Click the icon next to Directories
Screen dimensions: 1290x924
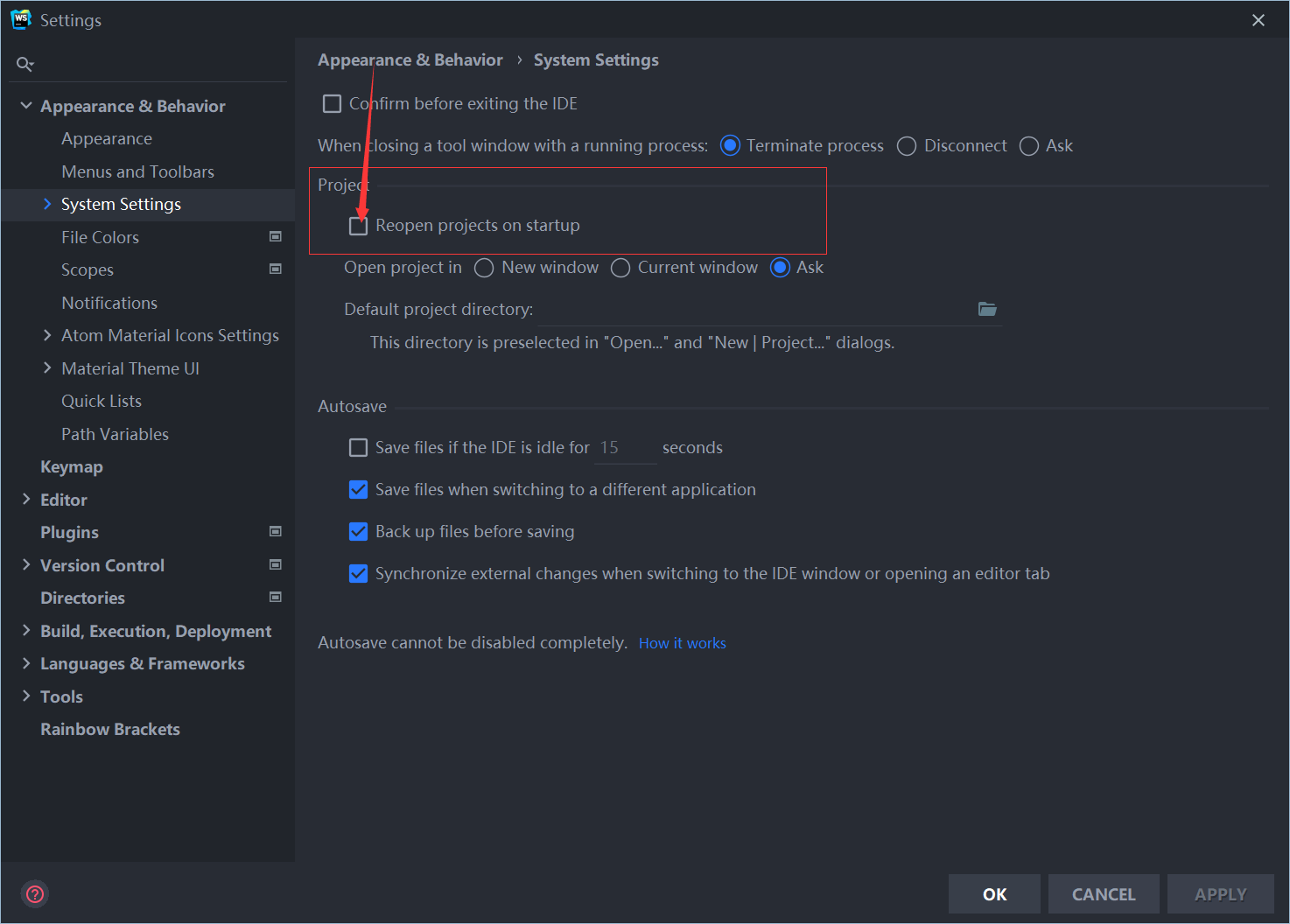point(275,597)
